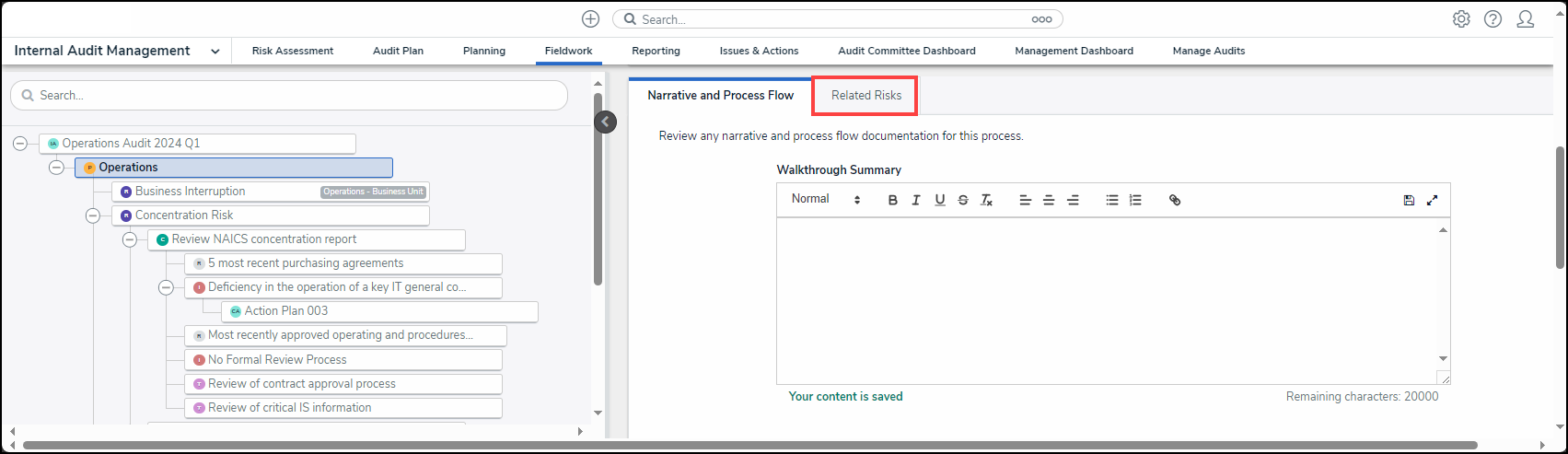
Task: Clear text formatting in the editor
Action: [986, 200]
